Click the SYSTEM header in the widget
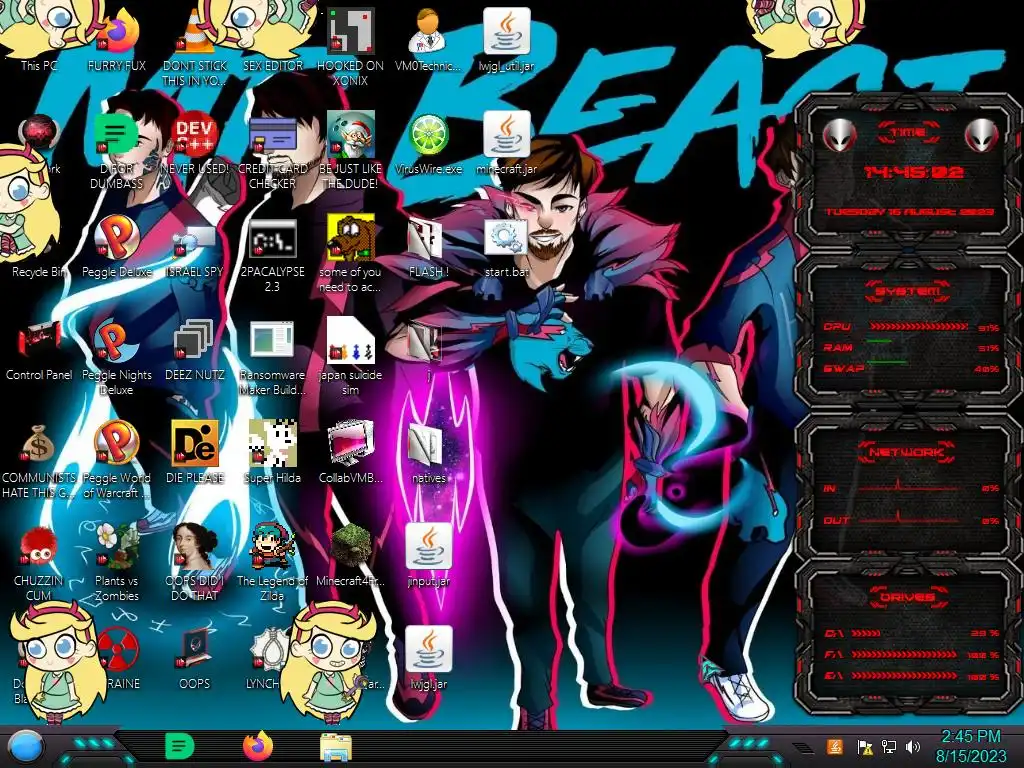The height and width of the screenshot is (768, 1024). pyautogui.click(x=908, y=291)
